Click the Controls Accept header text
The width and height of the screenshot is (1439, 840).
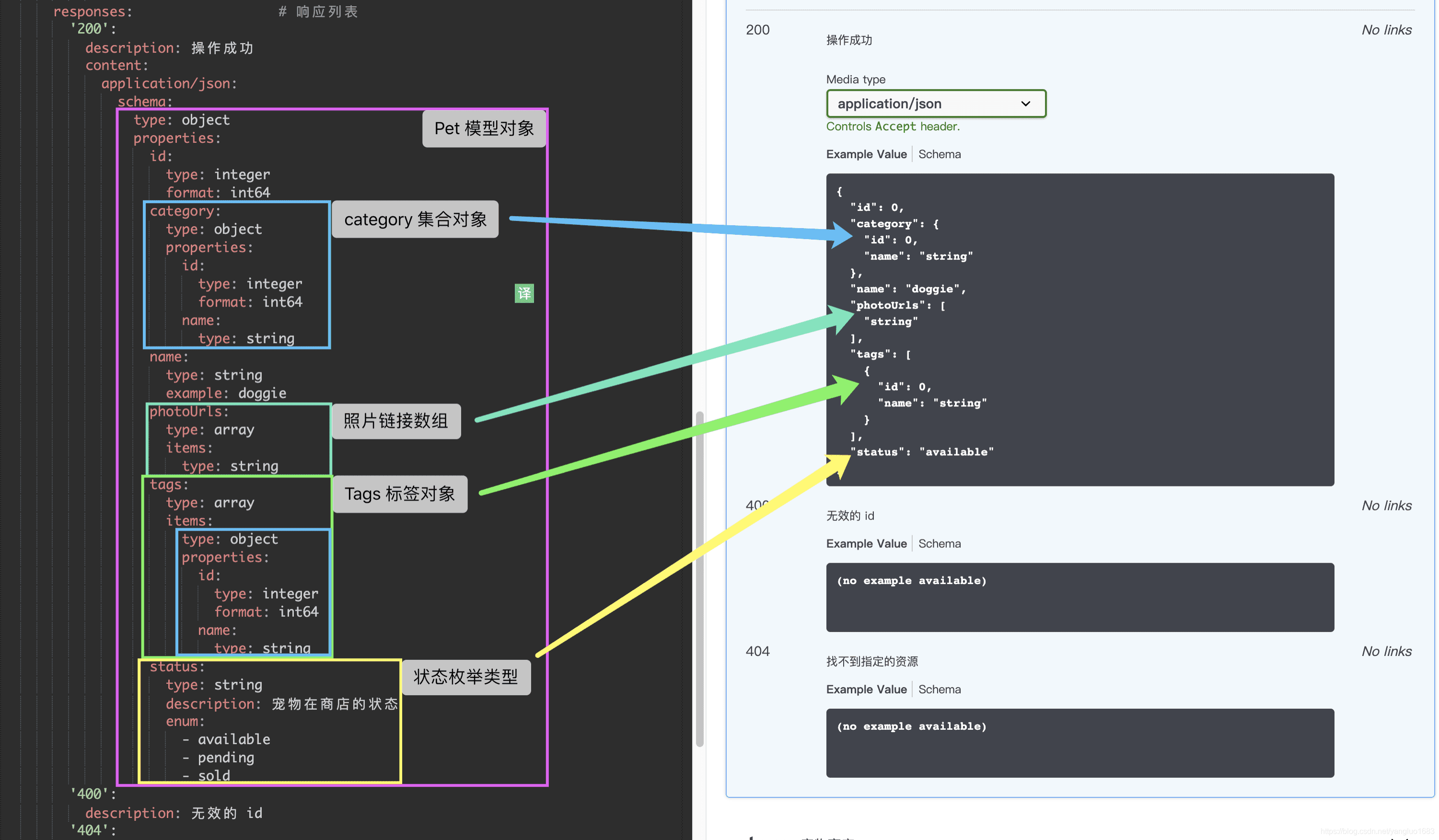coord(892,127)
